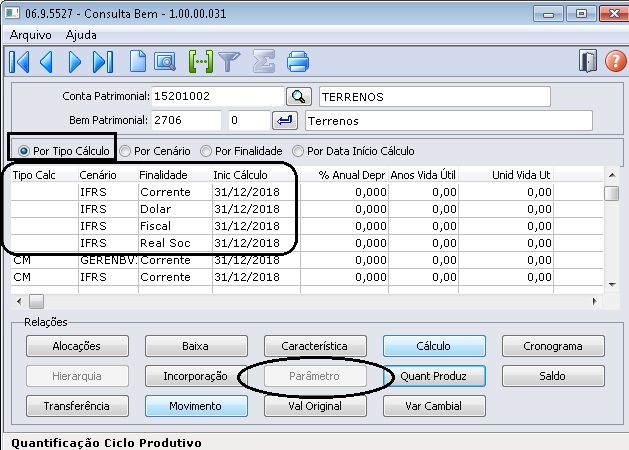This screenshot has width=629, height=450.
Task: Click magnifier next to Conta Patrimonial
Action: point(298,97)
